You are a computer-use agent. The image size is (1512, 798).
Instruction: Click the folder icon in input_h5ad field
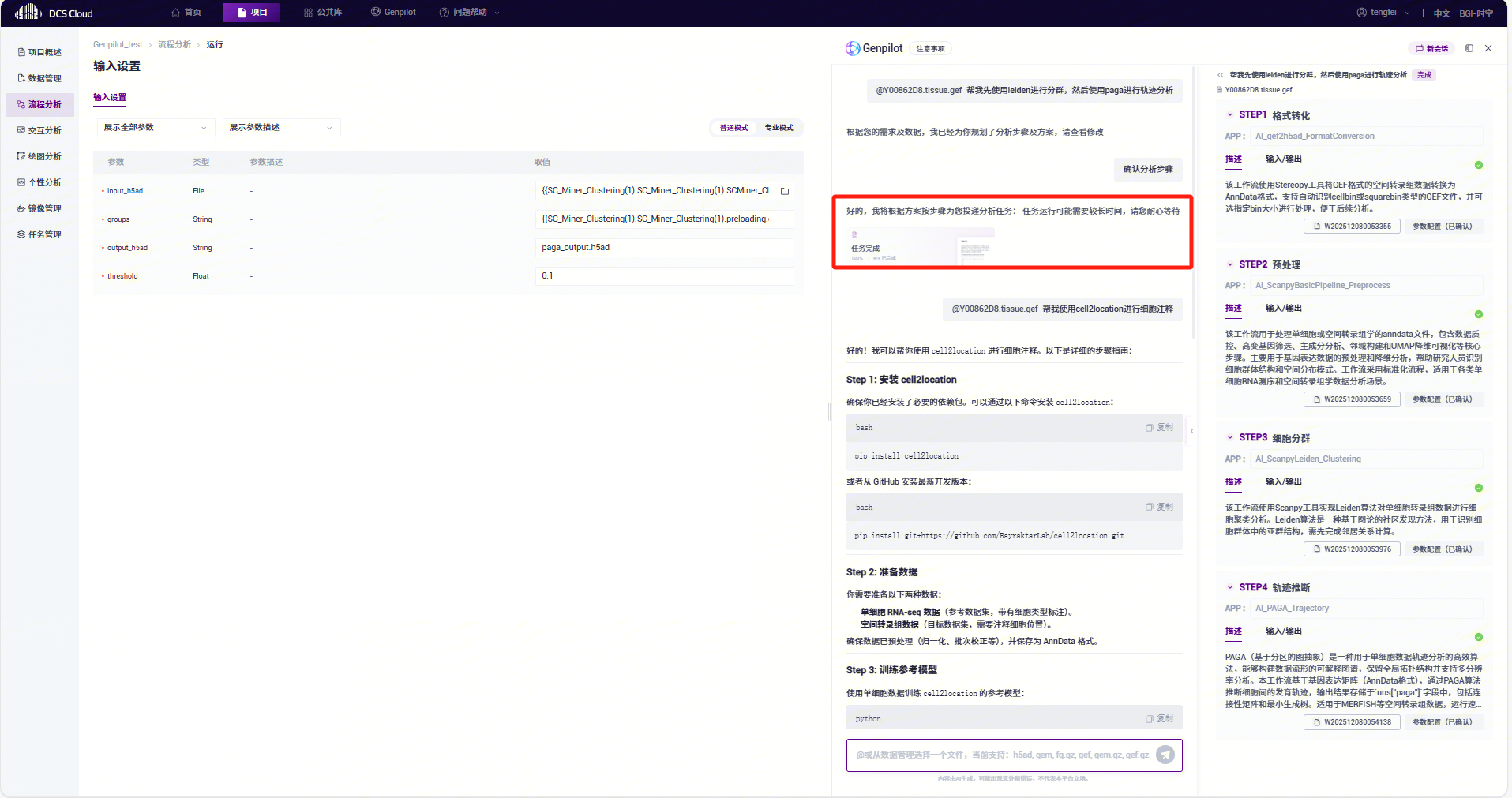(785, 191)
